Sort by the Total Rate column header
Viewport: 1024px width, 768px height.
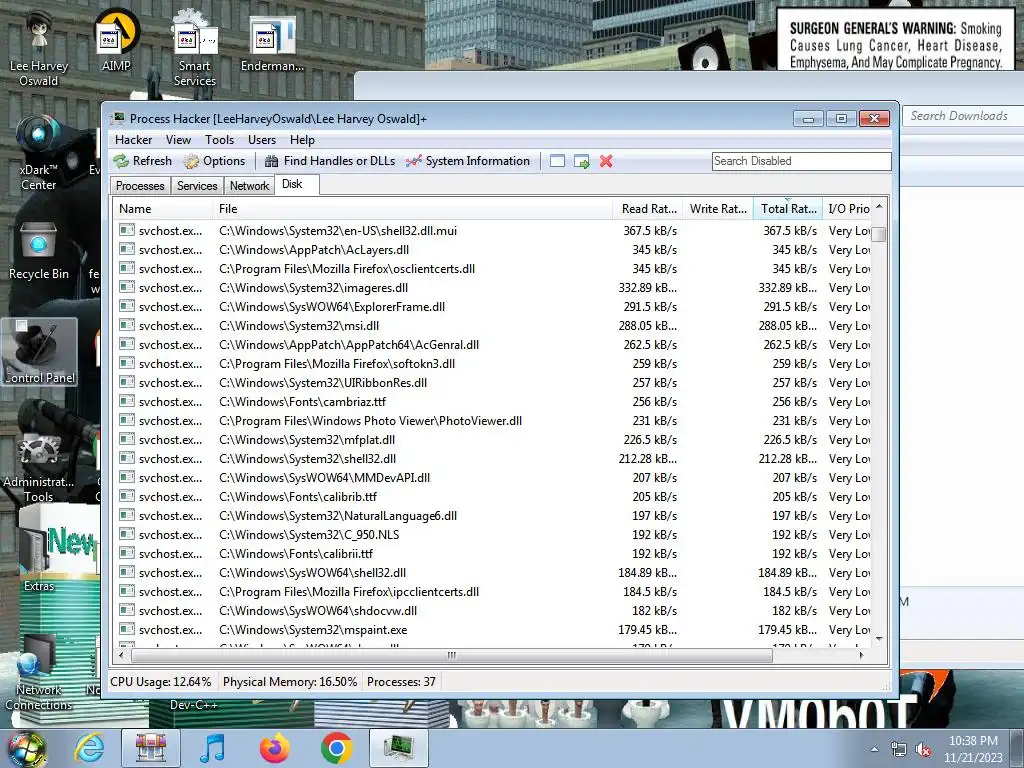pyautogui.click(x=788, y=209)
